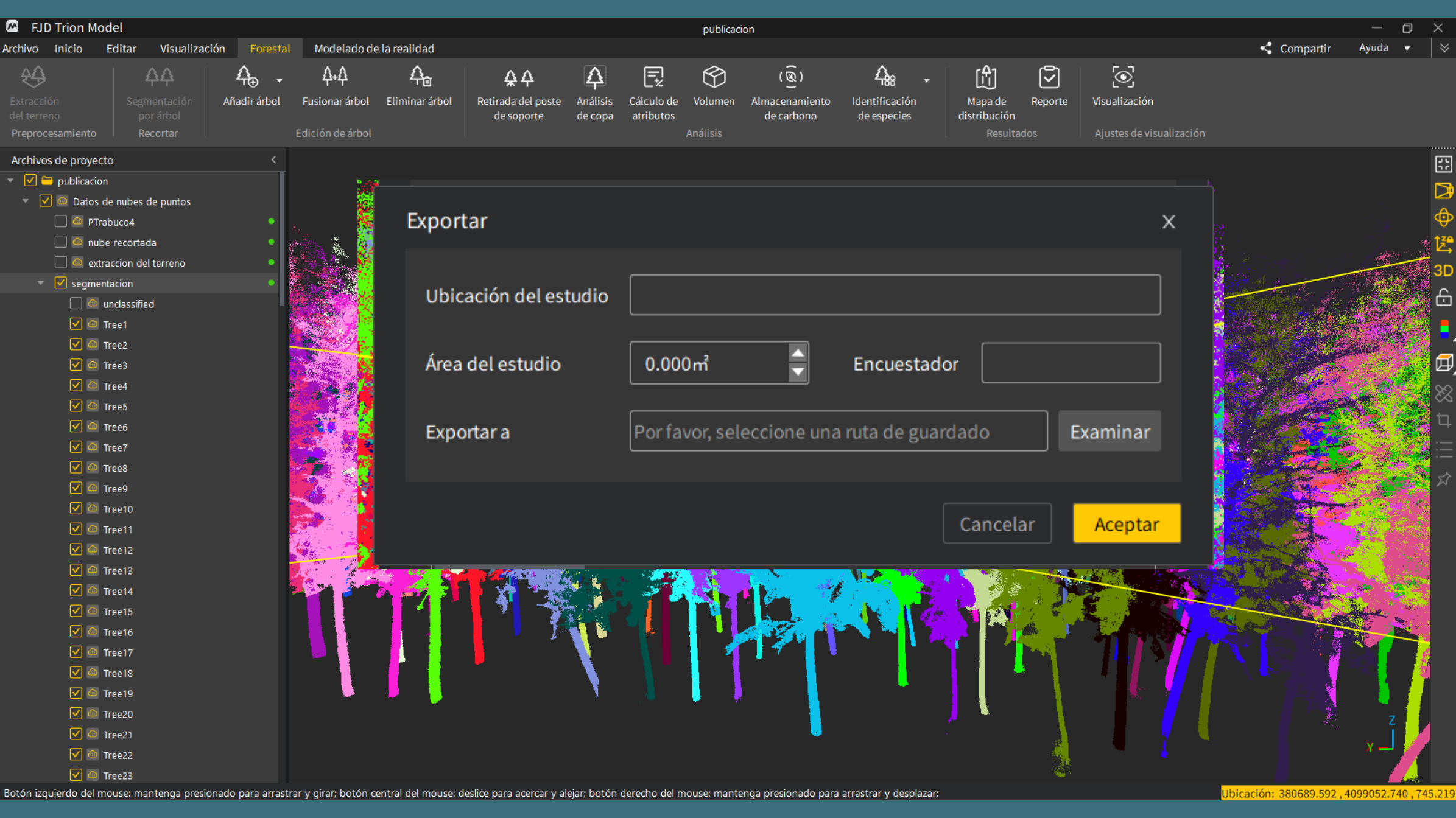Screen dimensions: 1456x818
Task: Toggle the 3D view icon in right sidebar
Action: [x=1443, y=271]
